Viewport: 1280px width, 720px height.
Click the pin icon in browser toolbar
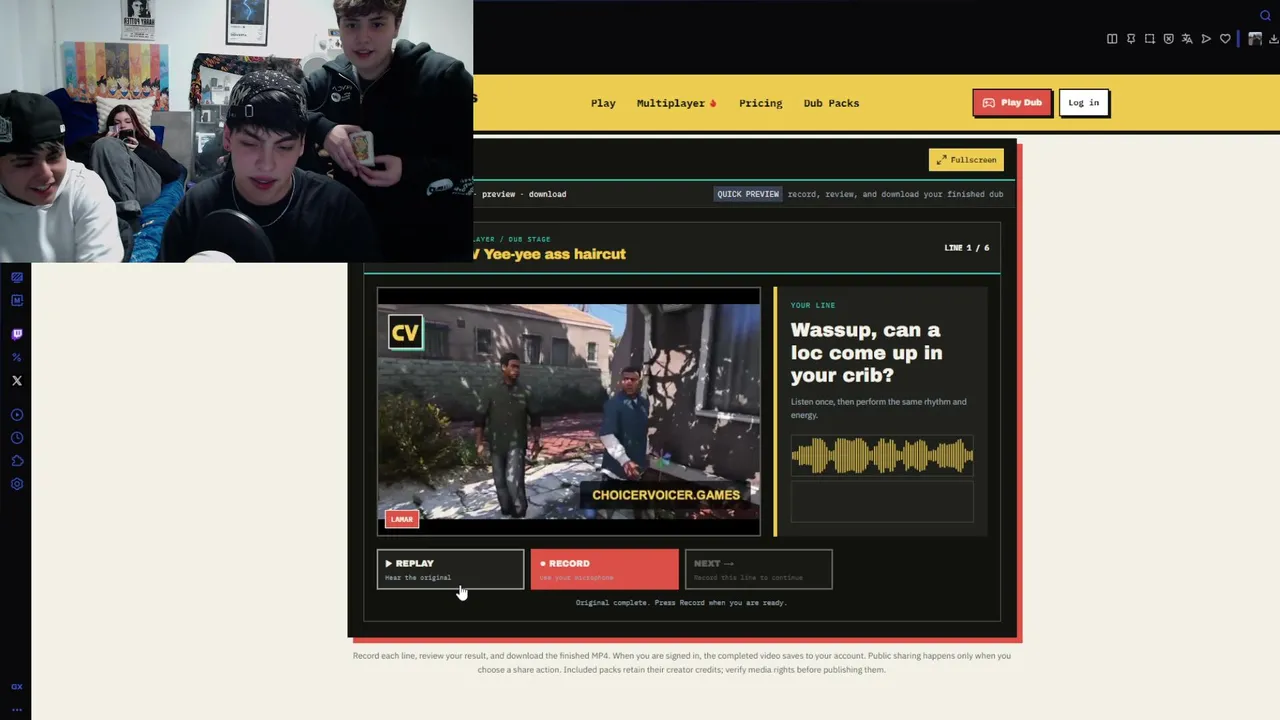[1131, 39]
